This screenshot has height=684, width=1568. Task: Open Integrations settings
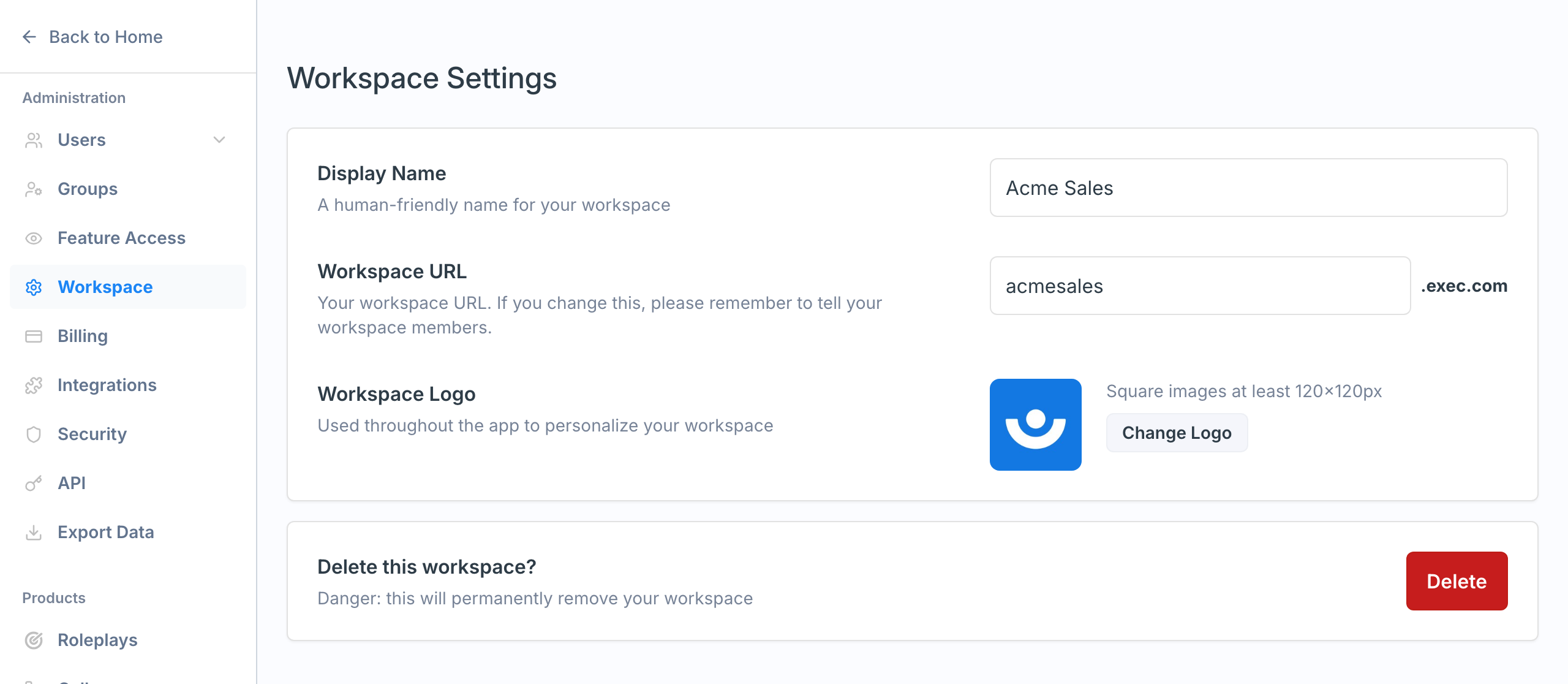point(127,385)
